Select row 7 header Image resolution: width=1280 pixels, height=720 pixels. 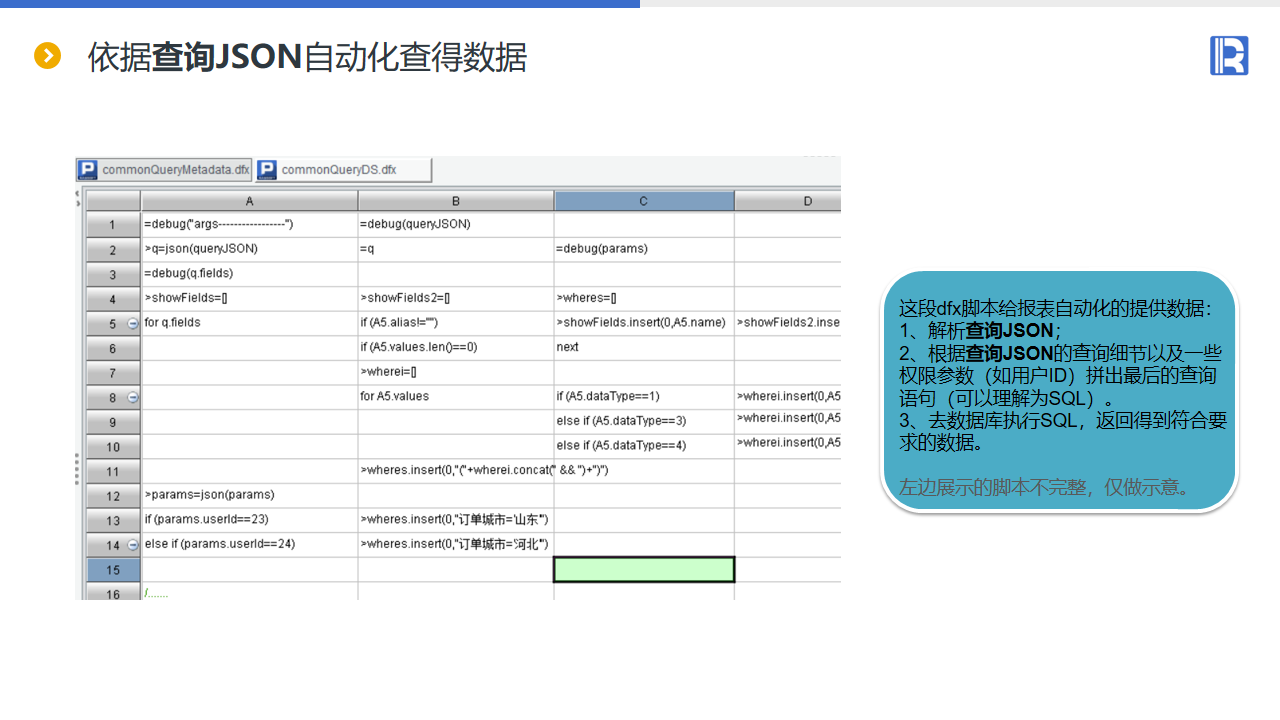(x=113, y=372)
